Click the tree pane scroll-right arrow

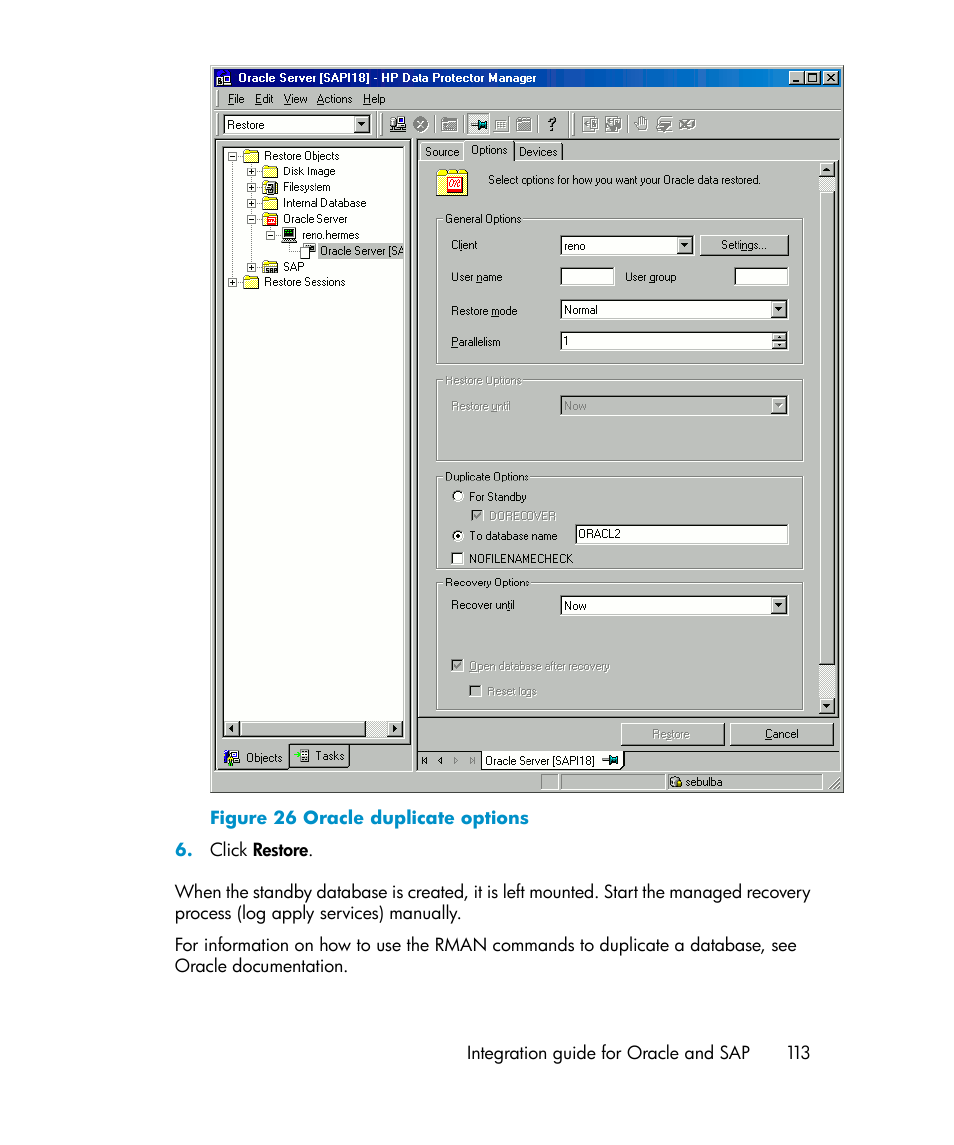pos(395,729)
